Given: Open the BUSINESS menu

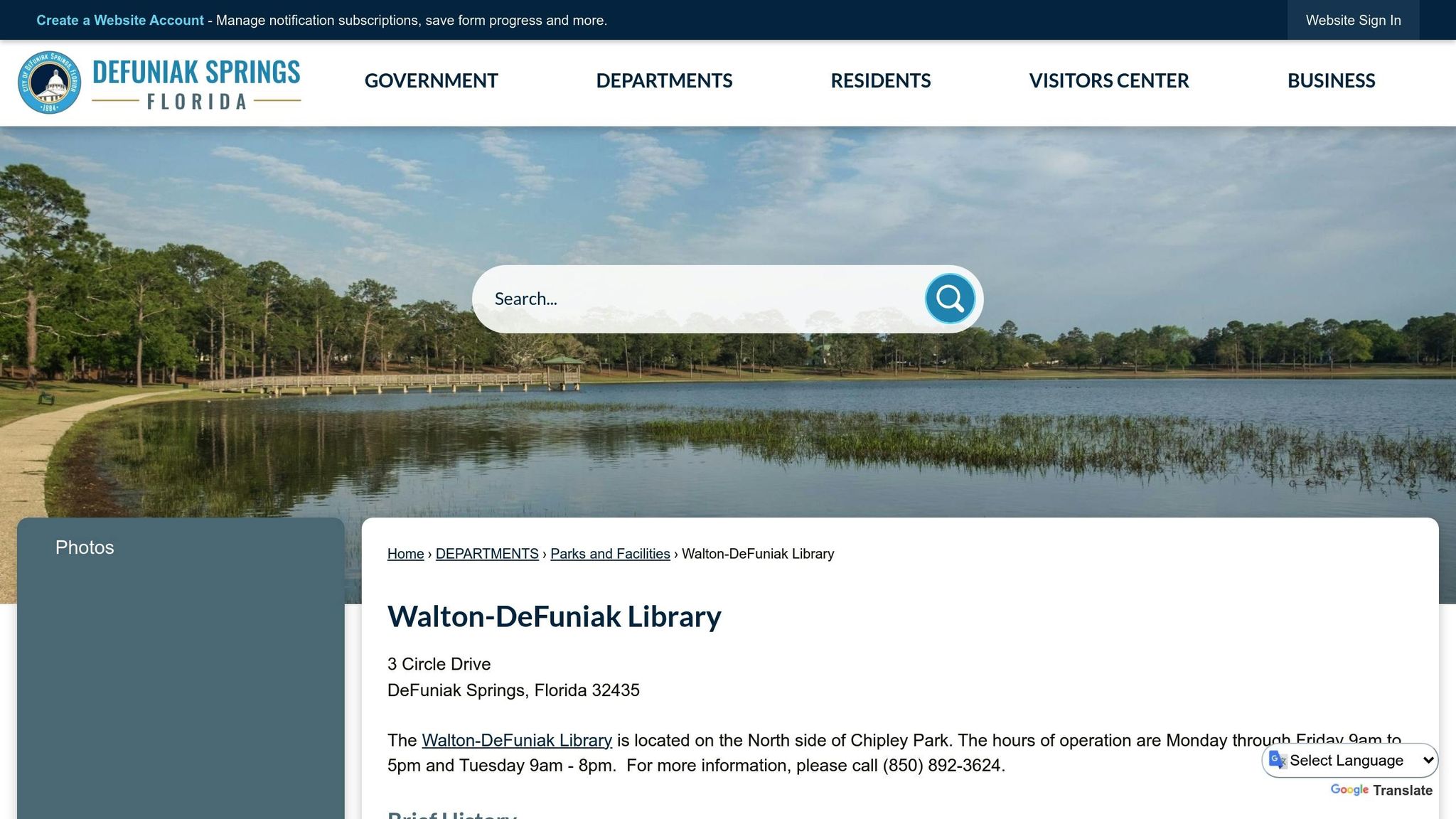Looking at the screenshot, I should [1331, 81].
